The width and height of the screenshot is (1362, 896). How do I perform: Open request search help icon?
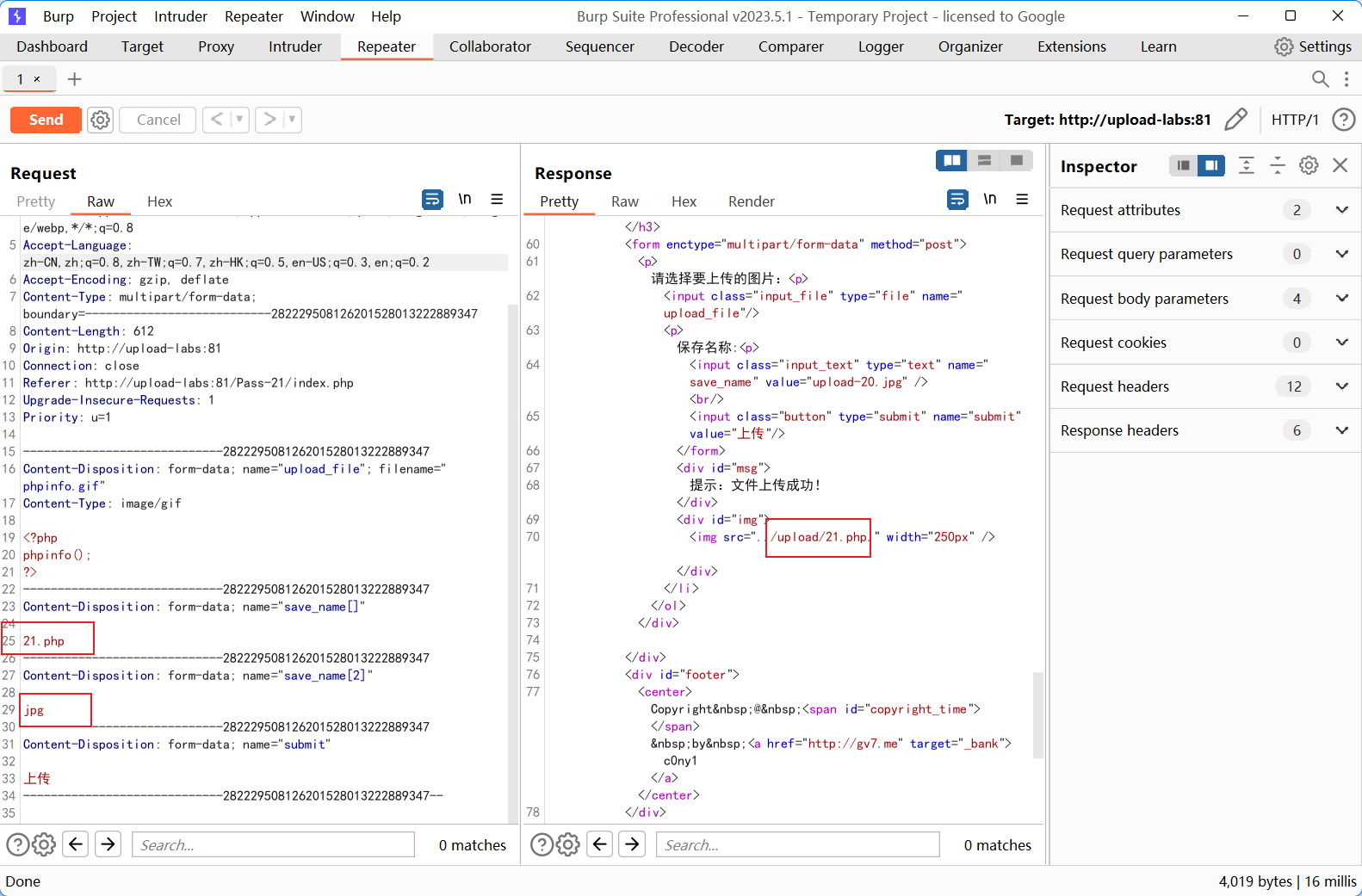tap(17, 844)
